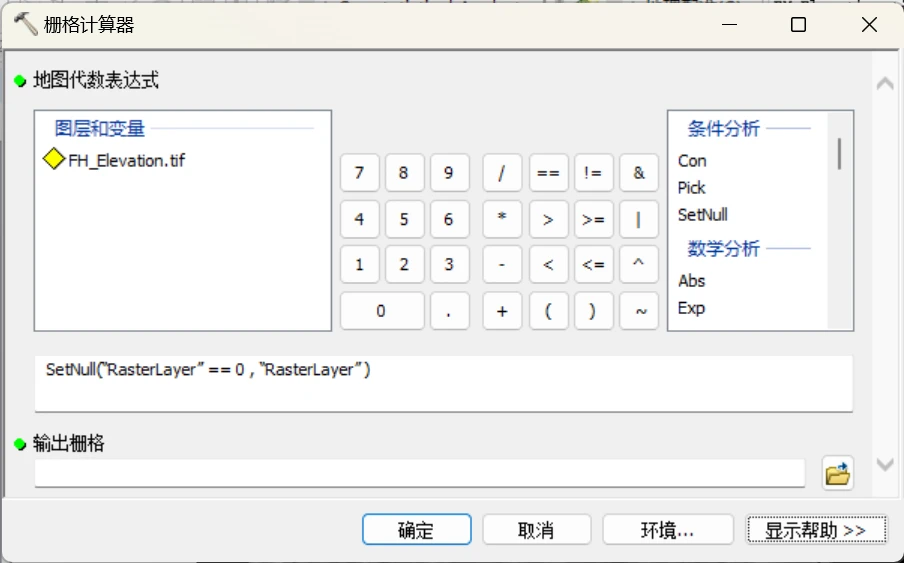Insert the XOR (^) operator
This screenshot has height=563, width=904.
tap(639, 265)
